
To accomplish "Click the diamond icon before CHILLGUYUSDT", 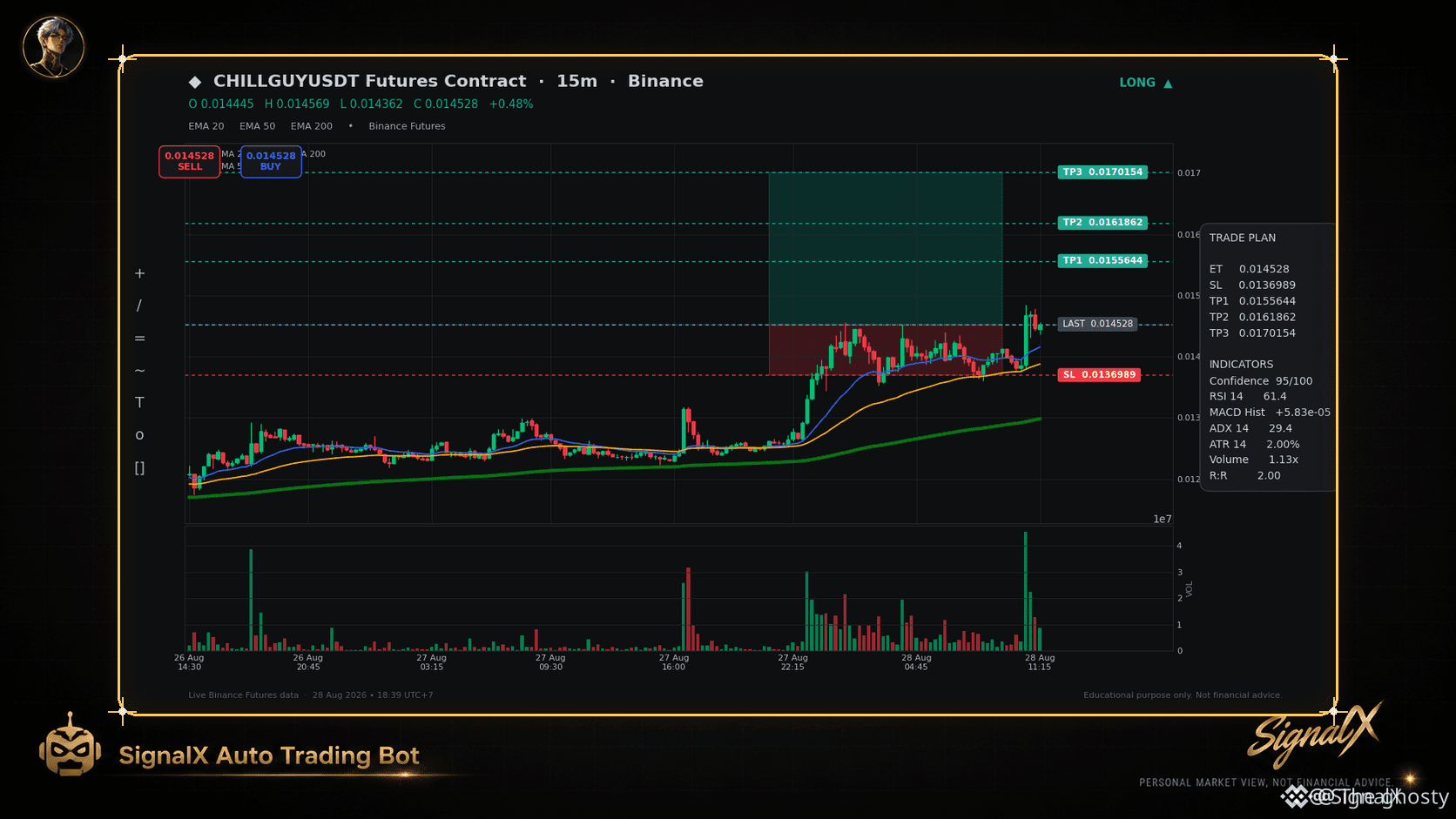I will pos(195,82).
